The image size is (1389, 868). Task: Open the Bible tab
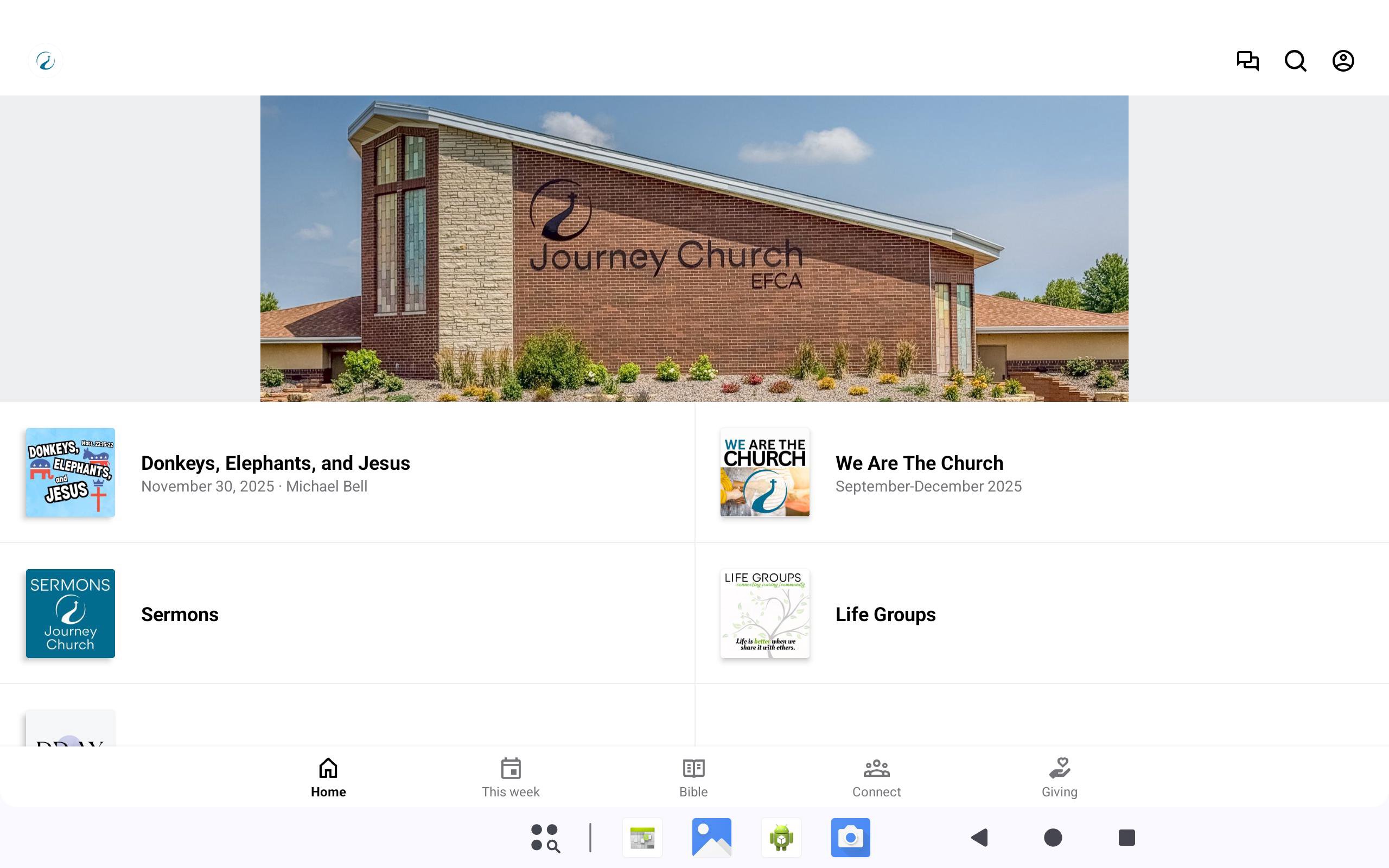(693, 778)
